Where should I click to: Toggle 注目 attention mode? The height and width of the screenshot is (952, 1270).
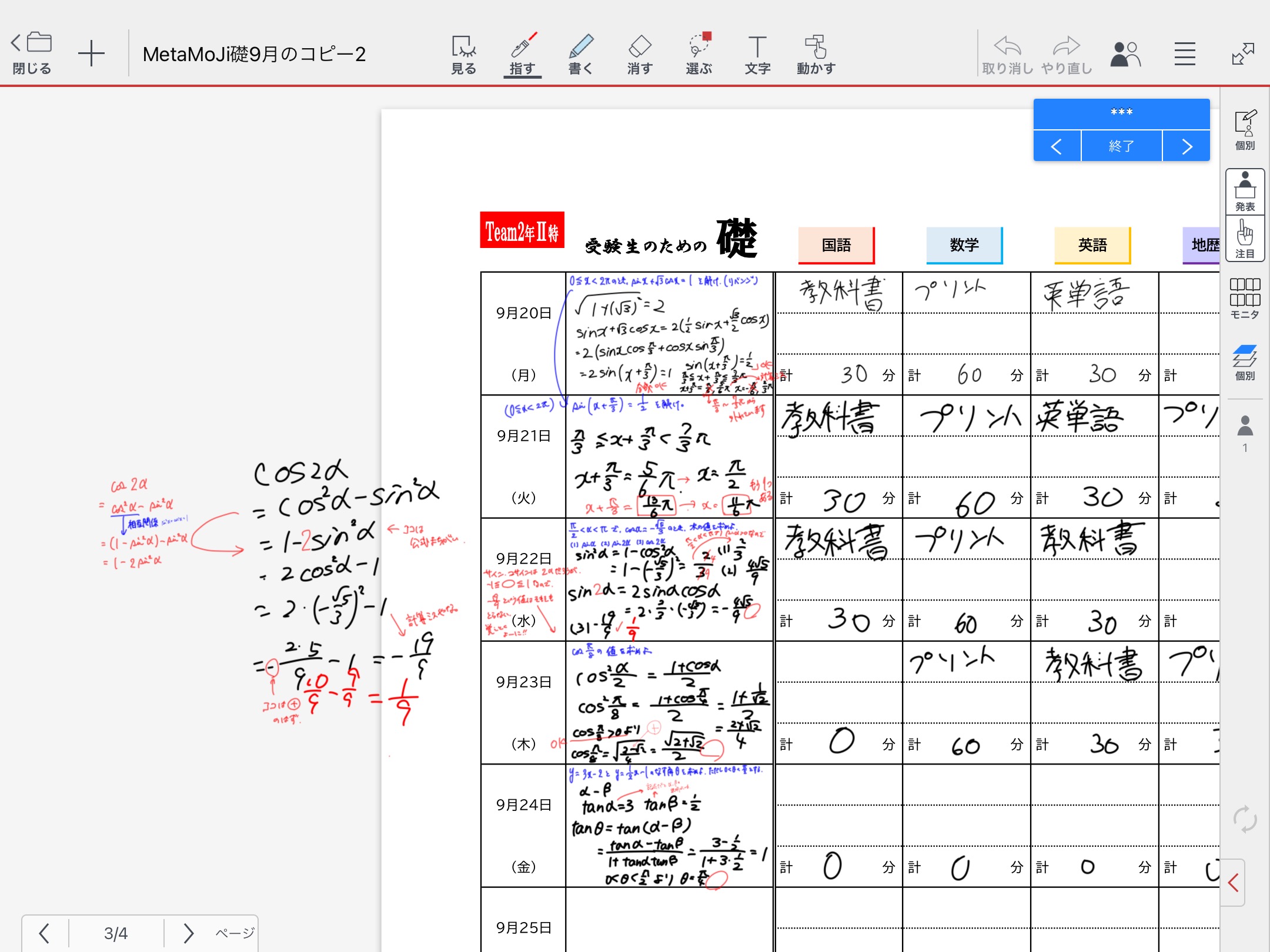pos(1245,239)
